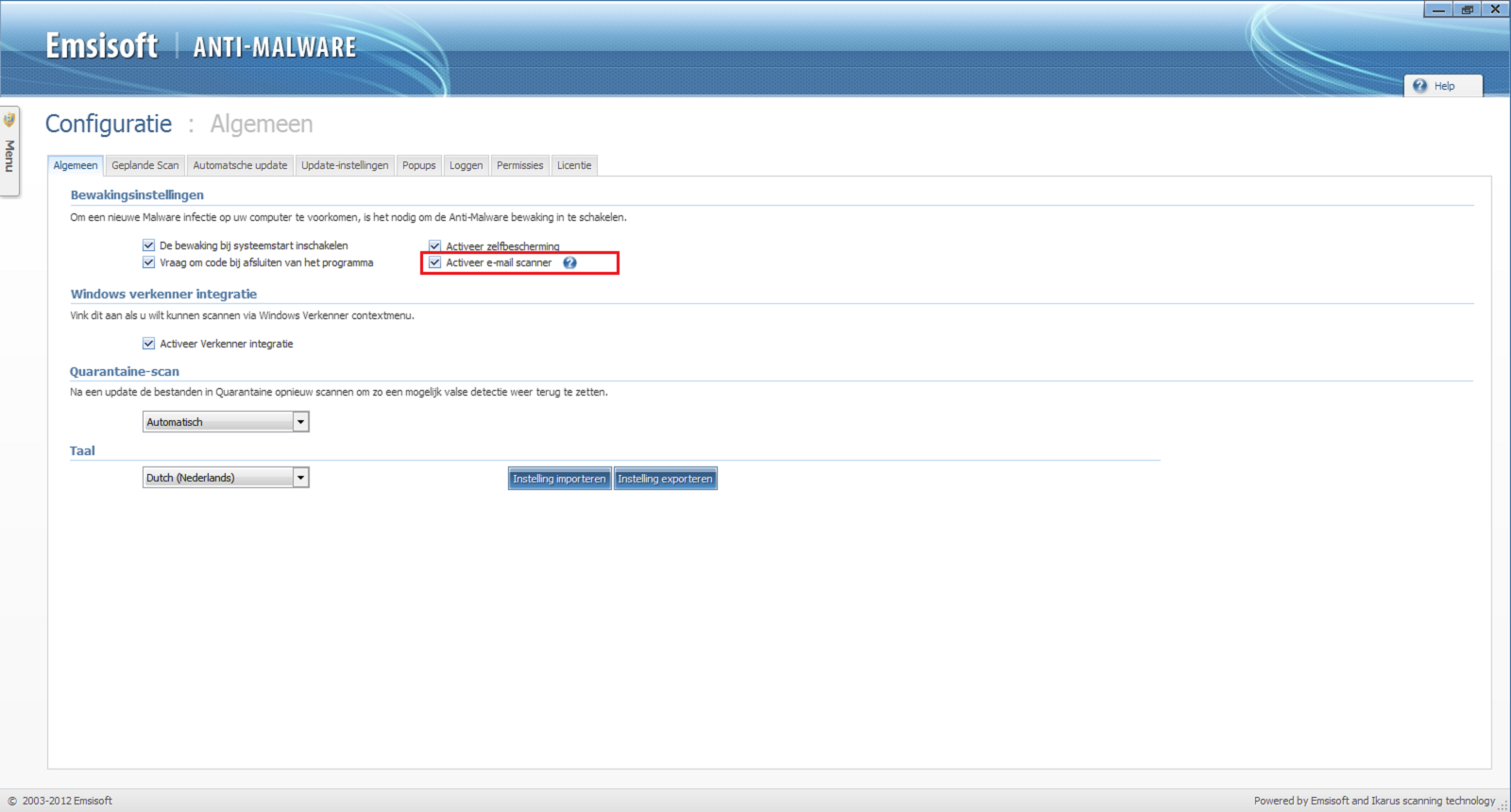Toggle 'Vraag om code bij afsluiten' checkbox
Image resolution: width=1511 pixels, height=812 pixels.
click(148, 262)
